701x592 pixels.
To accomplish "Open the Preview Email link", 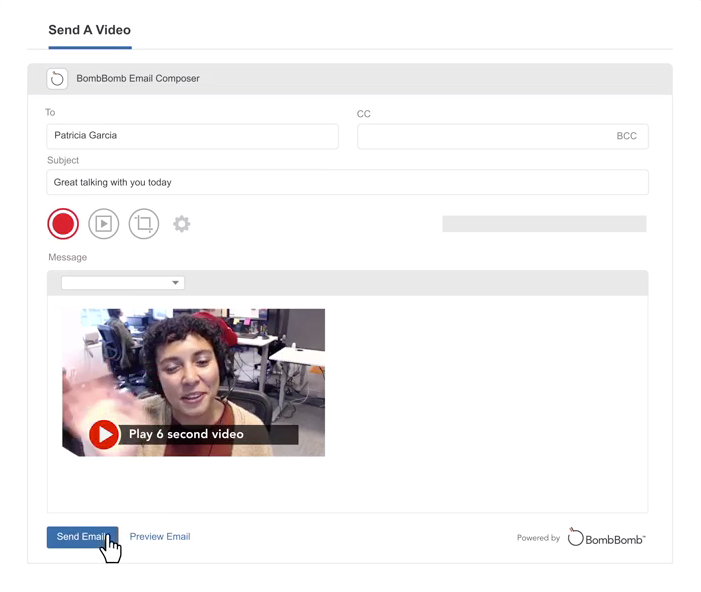I will tap(160, 537).
